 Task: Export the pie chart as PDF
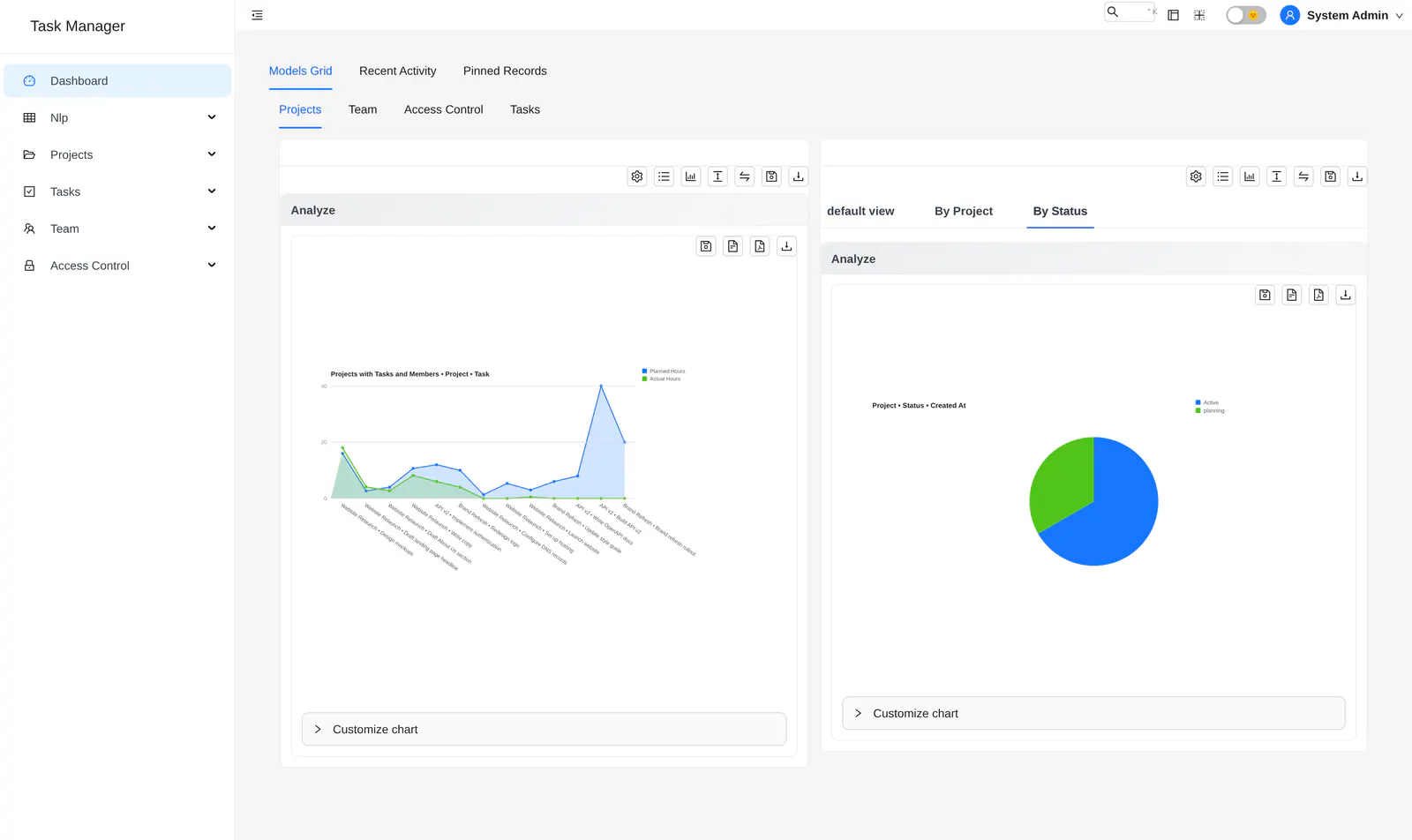[1318, 295]
